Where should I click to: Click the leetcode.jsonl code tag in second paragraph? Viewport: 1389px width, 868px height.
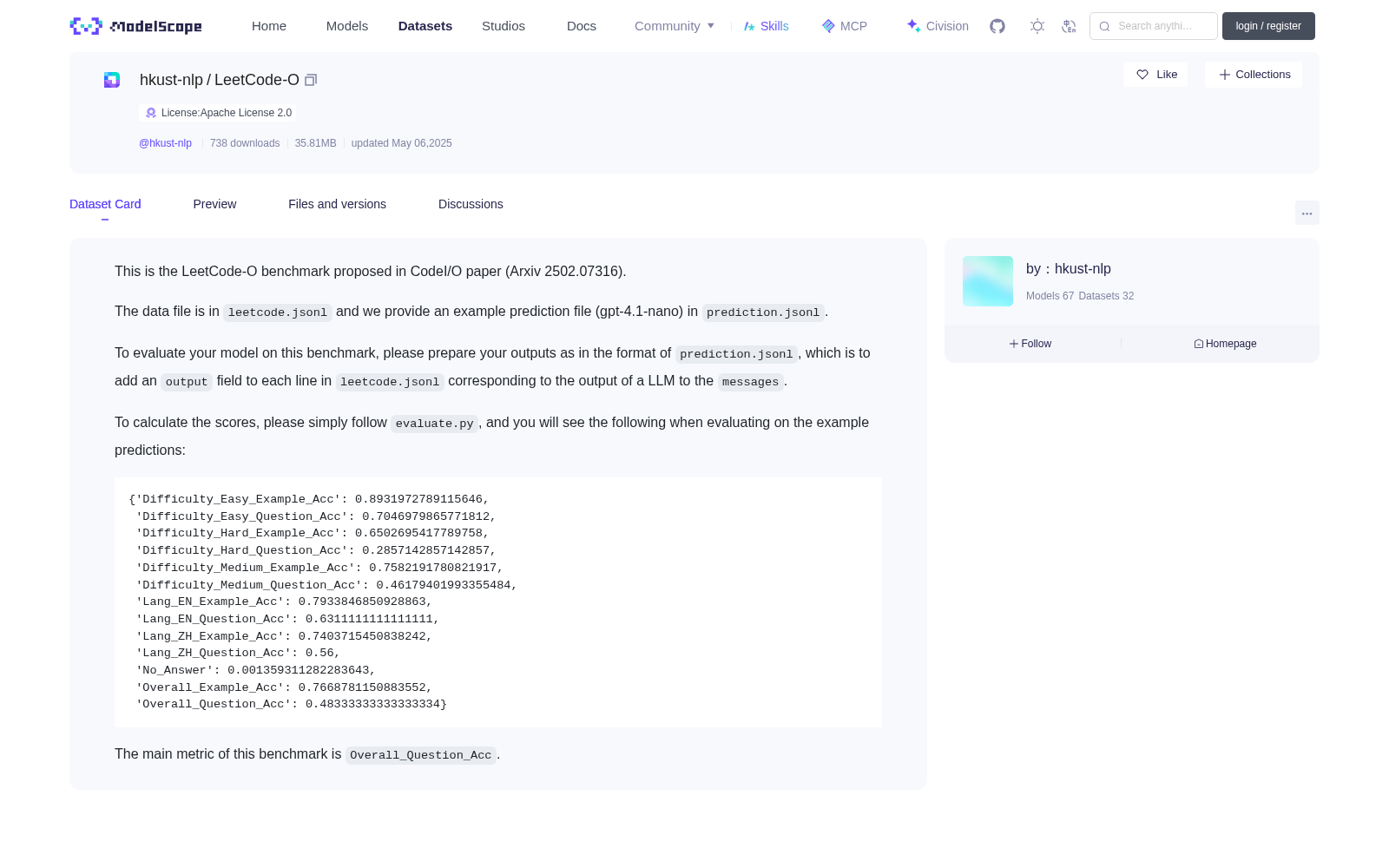278,312
